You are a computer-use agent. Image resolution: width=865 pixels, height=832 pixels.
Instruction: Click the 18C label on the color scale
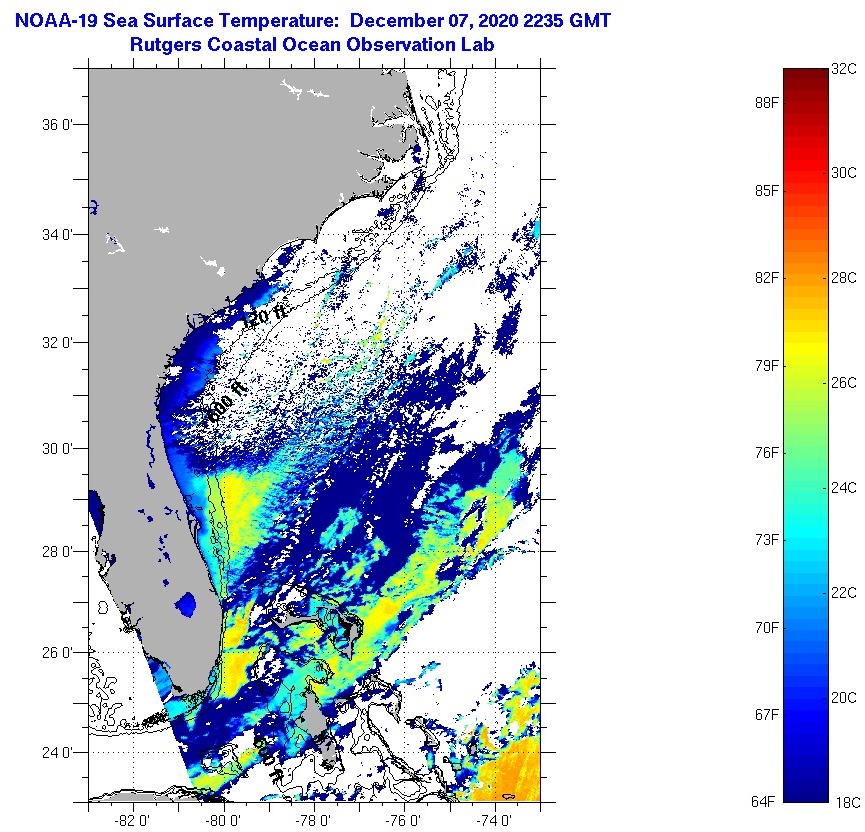pos(848,802)
